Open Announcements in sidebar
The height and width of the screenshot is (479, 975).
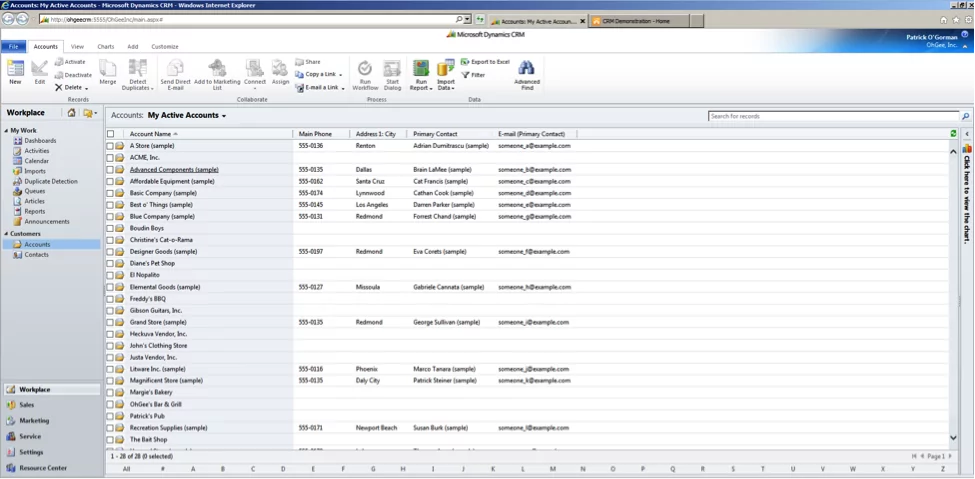click(47, 221)
